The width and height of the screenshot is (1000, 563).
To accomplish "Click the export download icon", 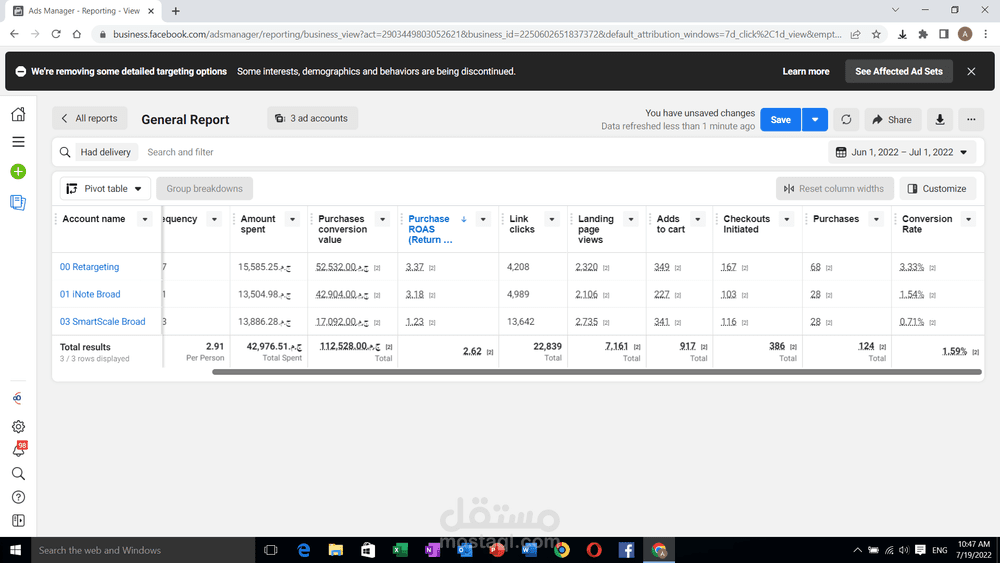I will 940,120.
